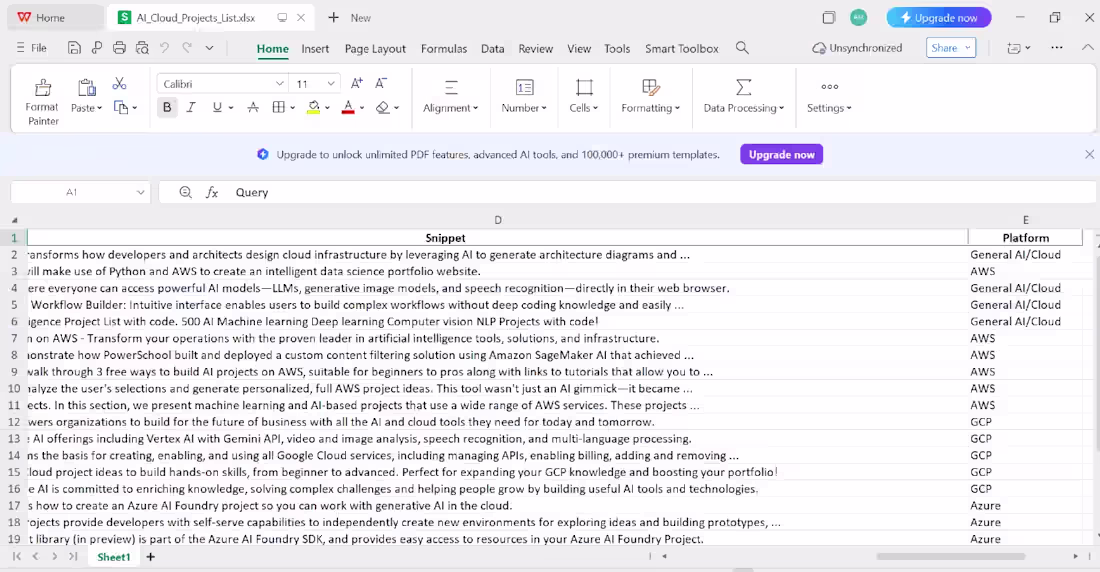Open the Calibri font name dropdown

tap(279, 84)
